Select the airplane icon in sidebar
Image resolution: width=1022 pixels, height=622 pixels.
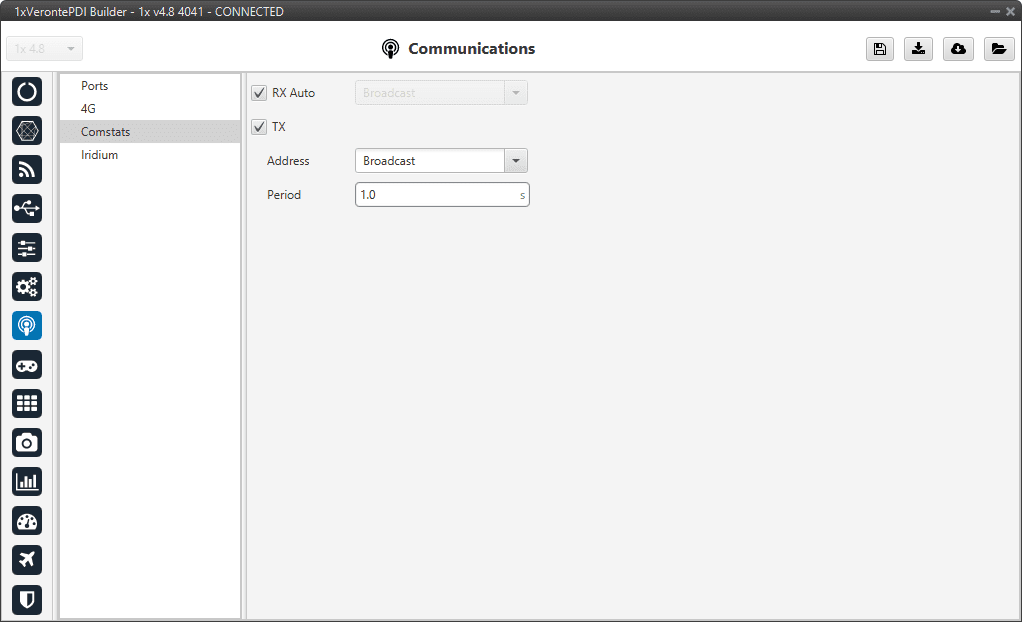coord(27,560)
